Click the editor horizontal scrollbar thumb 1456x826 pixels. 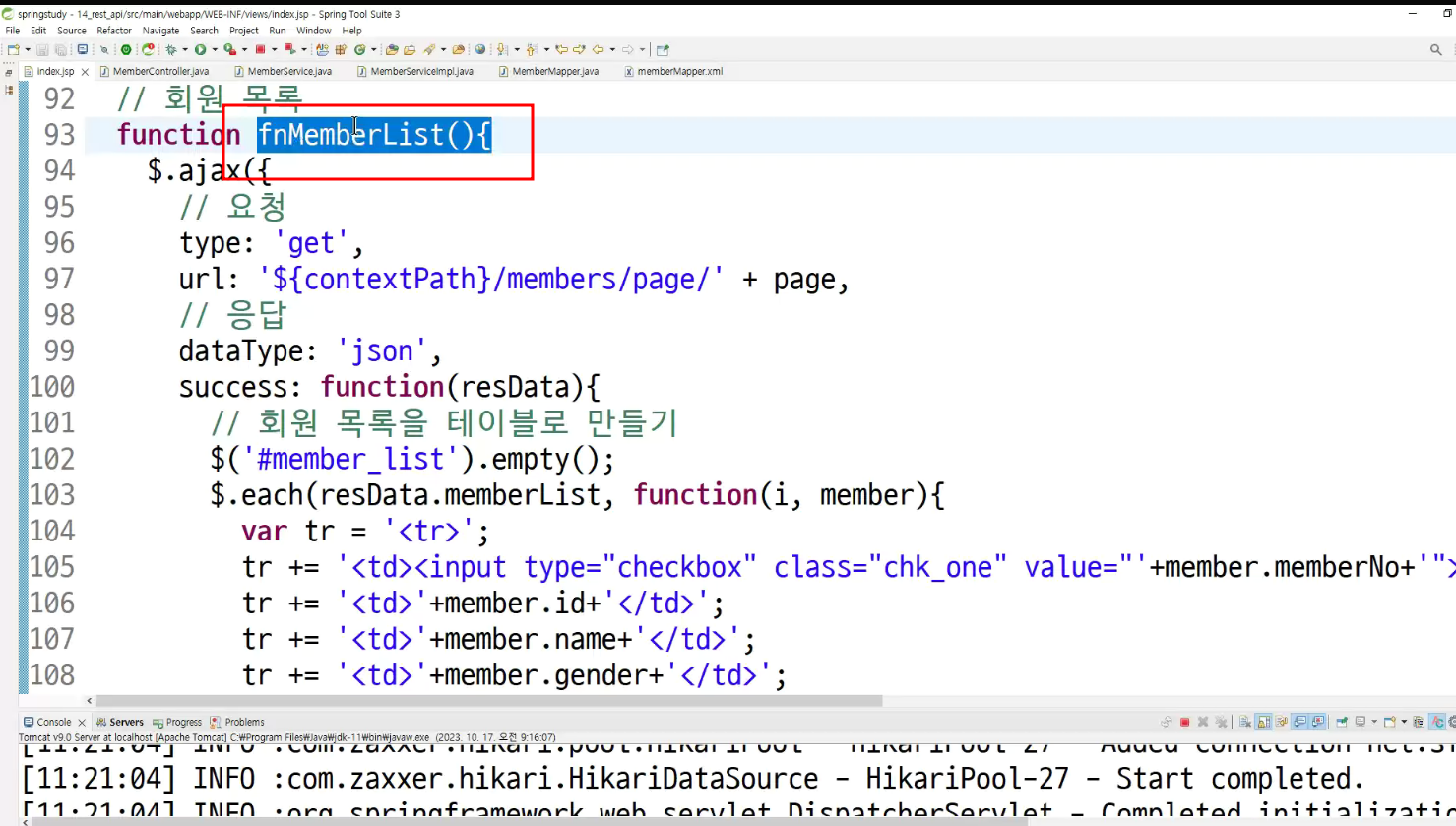pos(487,701)
